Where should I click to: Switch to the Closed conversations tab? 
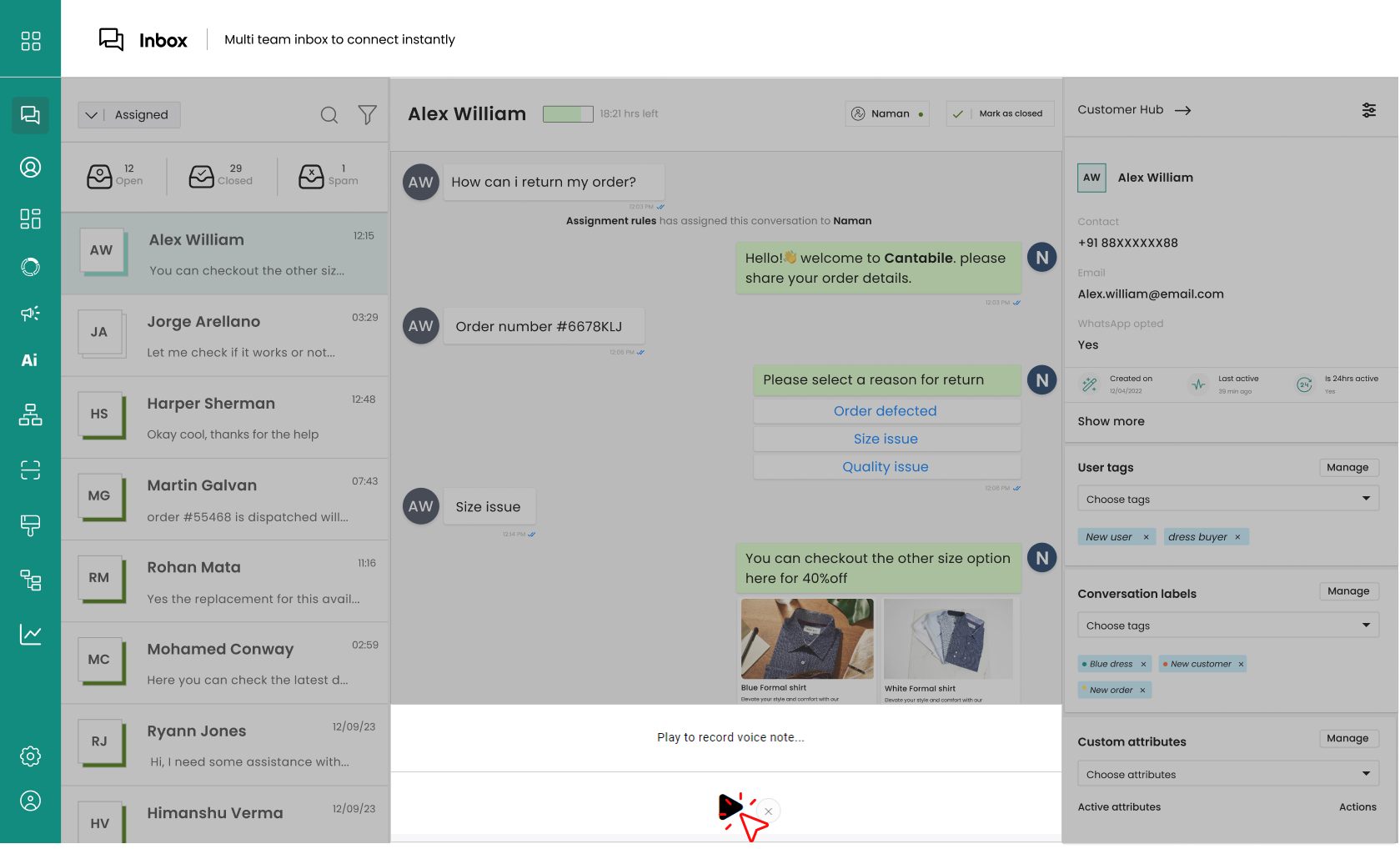tap(221, 175)
